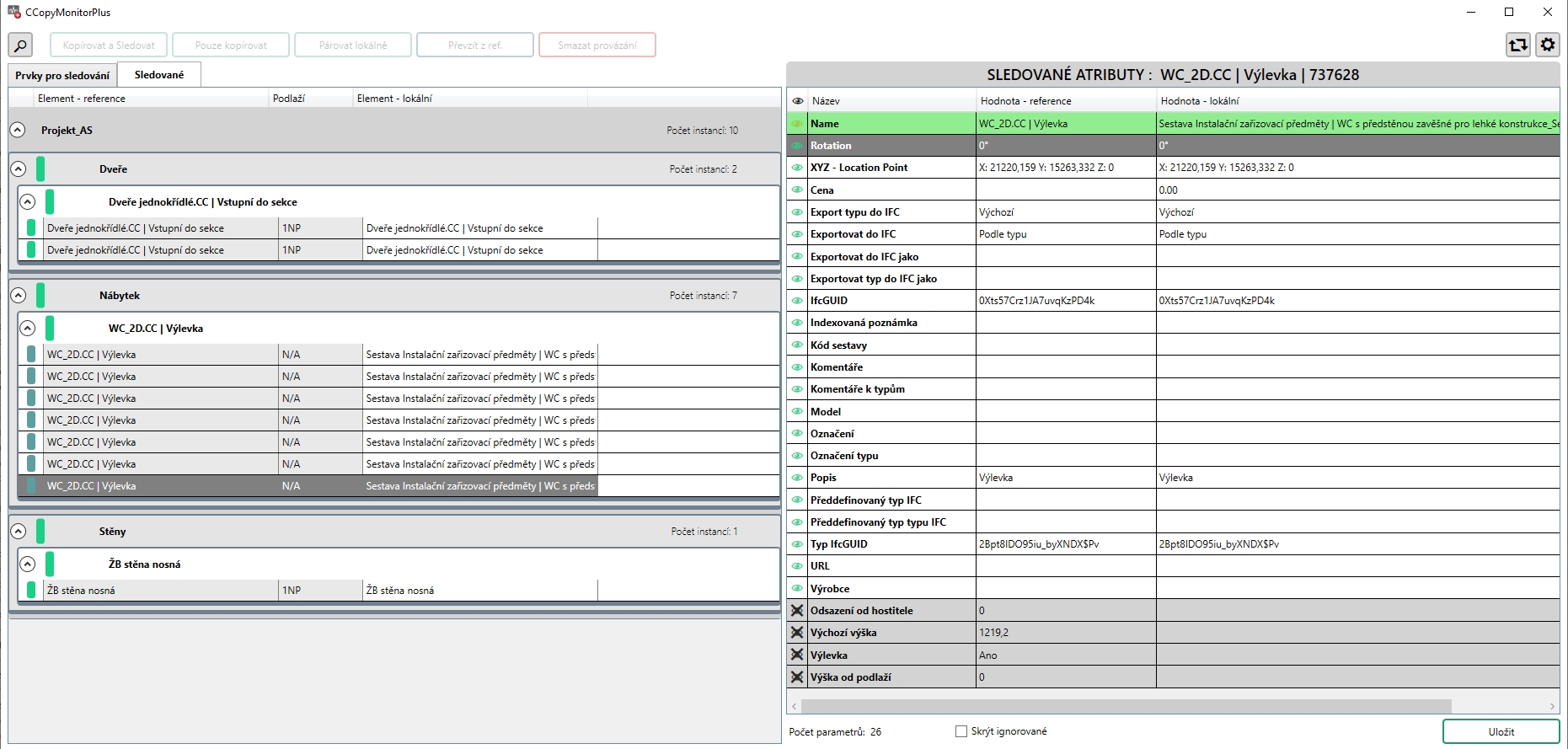Screen dimensions: 1568x749
Task: Click the Předdefinovaný typ IFC attribute name
Action: tap(865, 500)
